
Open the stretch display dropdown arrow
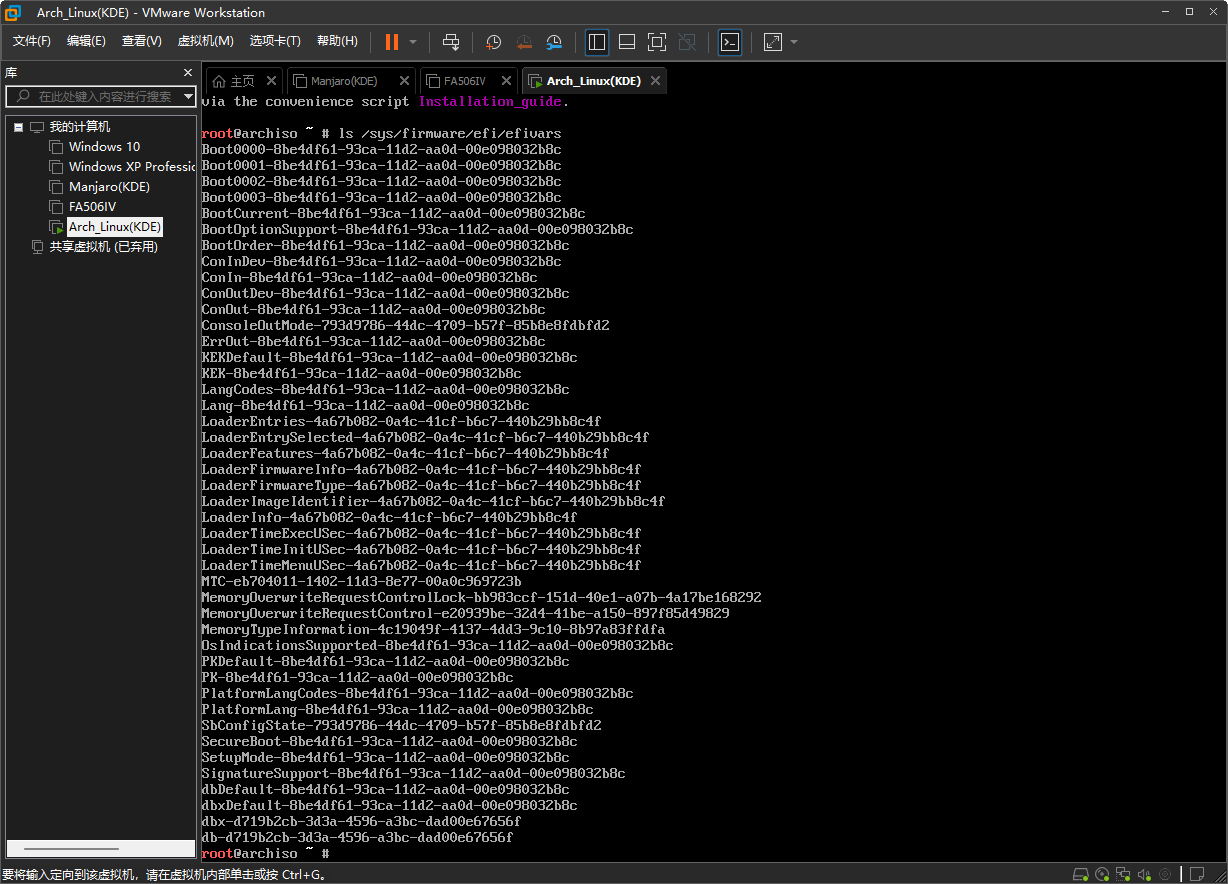794,42
